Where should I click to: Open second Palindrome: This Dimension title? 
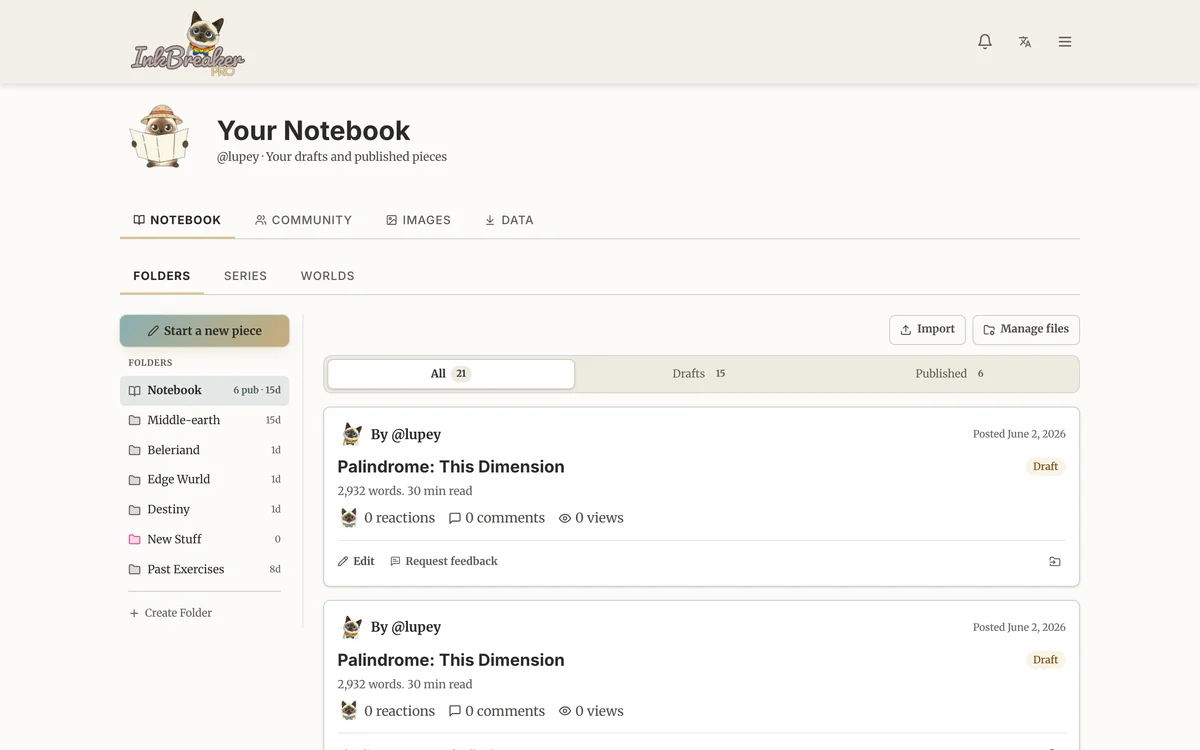click(451, 660)
